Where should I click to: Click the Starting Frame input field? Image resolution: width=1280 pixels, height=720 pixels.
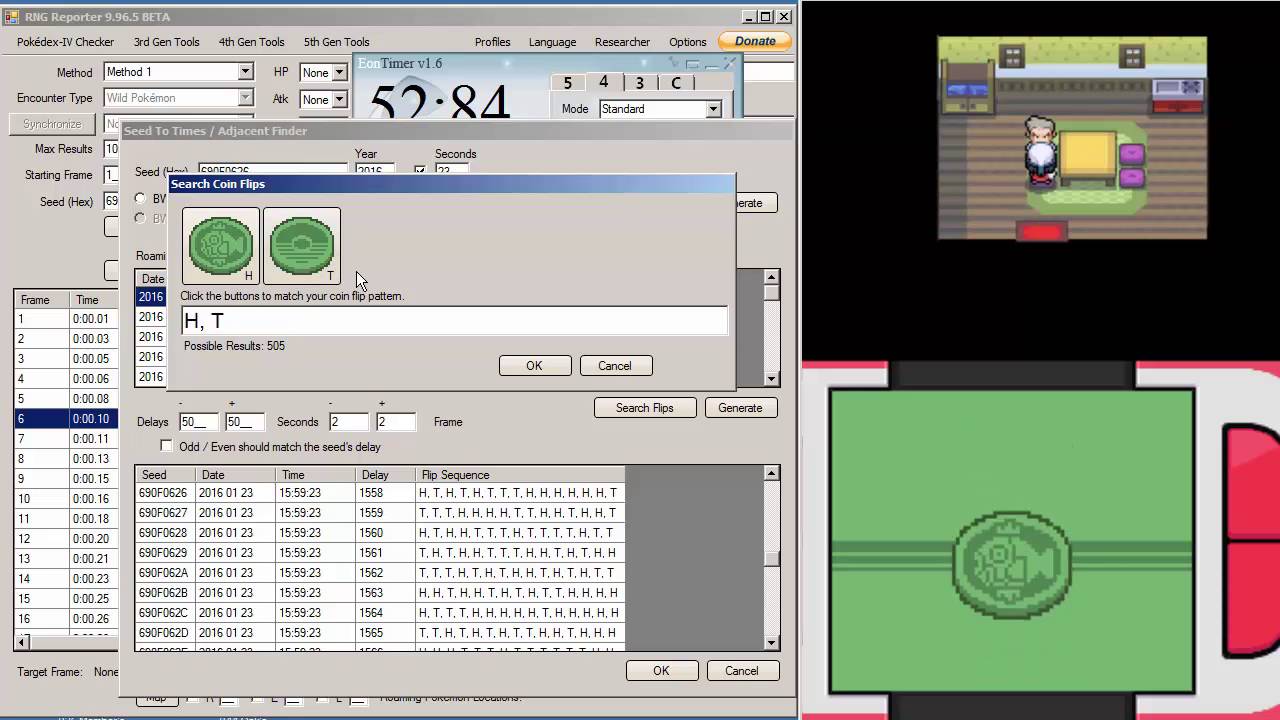point(111,175)
